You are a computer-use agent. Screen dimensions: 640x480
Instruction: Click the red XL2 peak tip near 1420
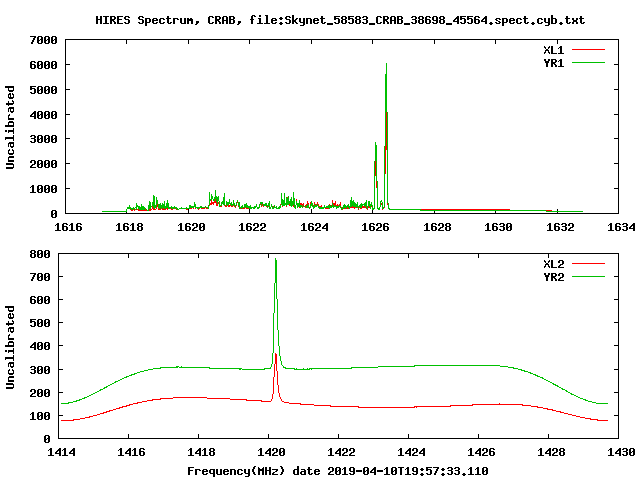[276, 355]
